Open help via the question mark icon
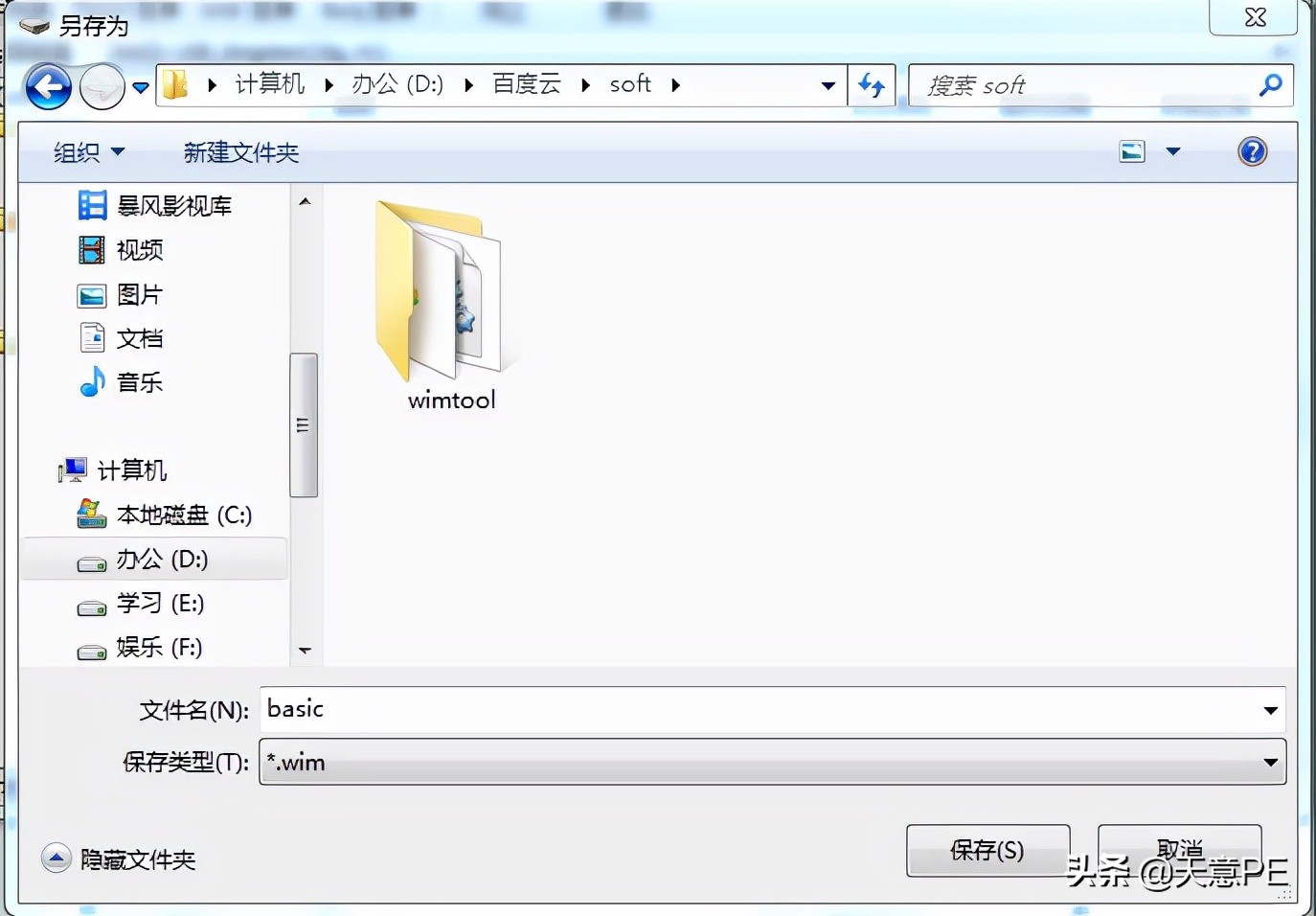 (1252, 150)
